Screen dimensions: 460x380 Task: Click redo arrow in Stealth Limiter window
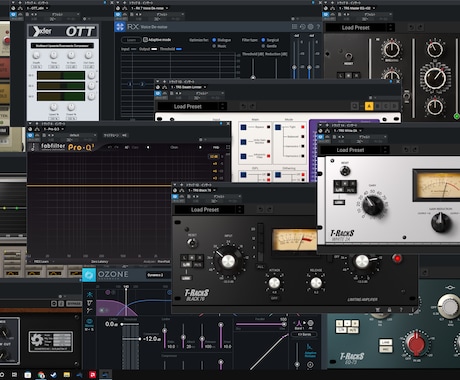point(252,106)
